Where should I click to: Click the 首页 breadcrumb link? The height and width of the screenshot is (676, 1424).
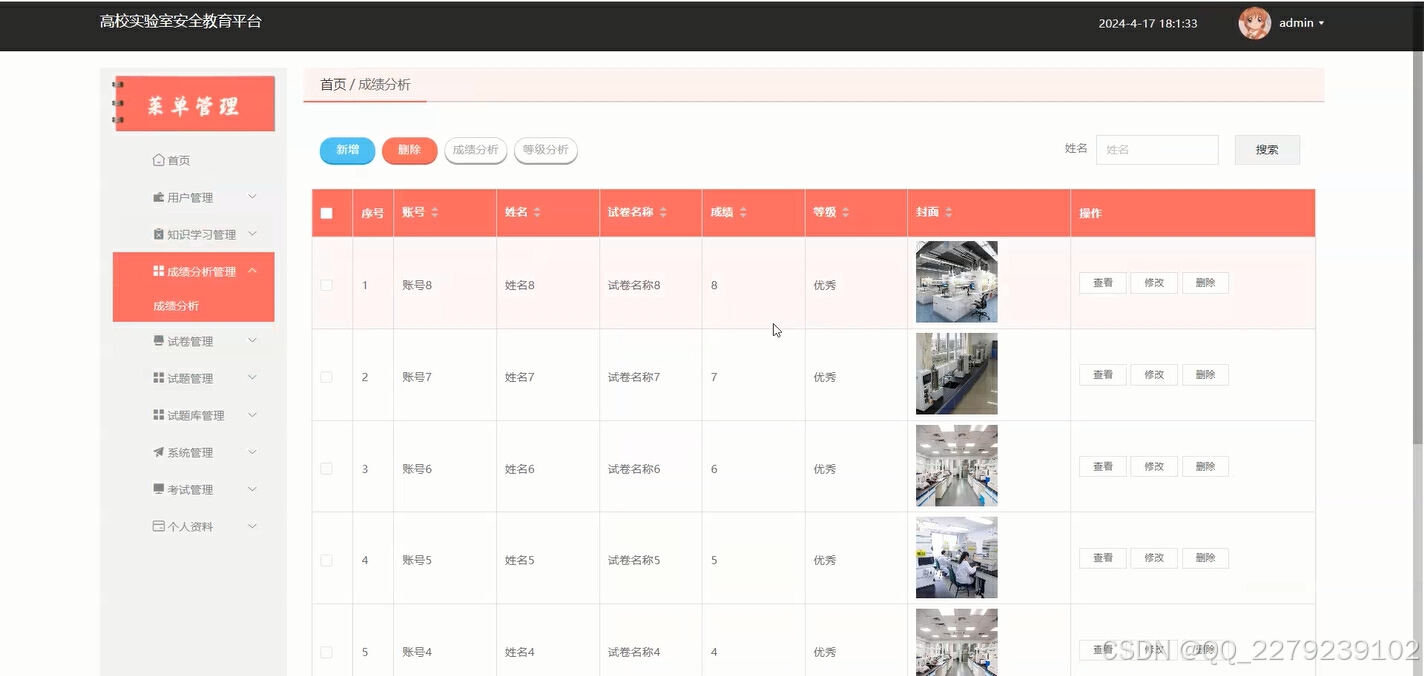pos(332,85)
